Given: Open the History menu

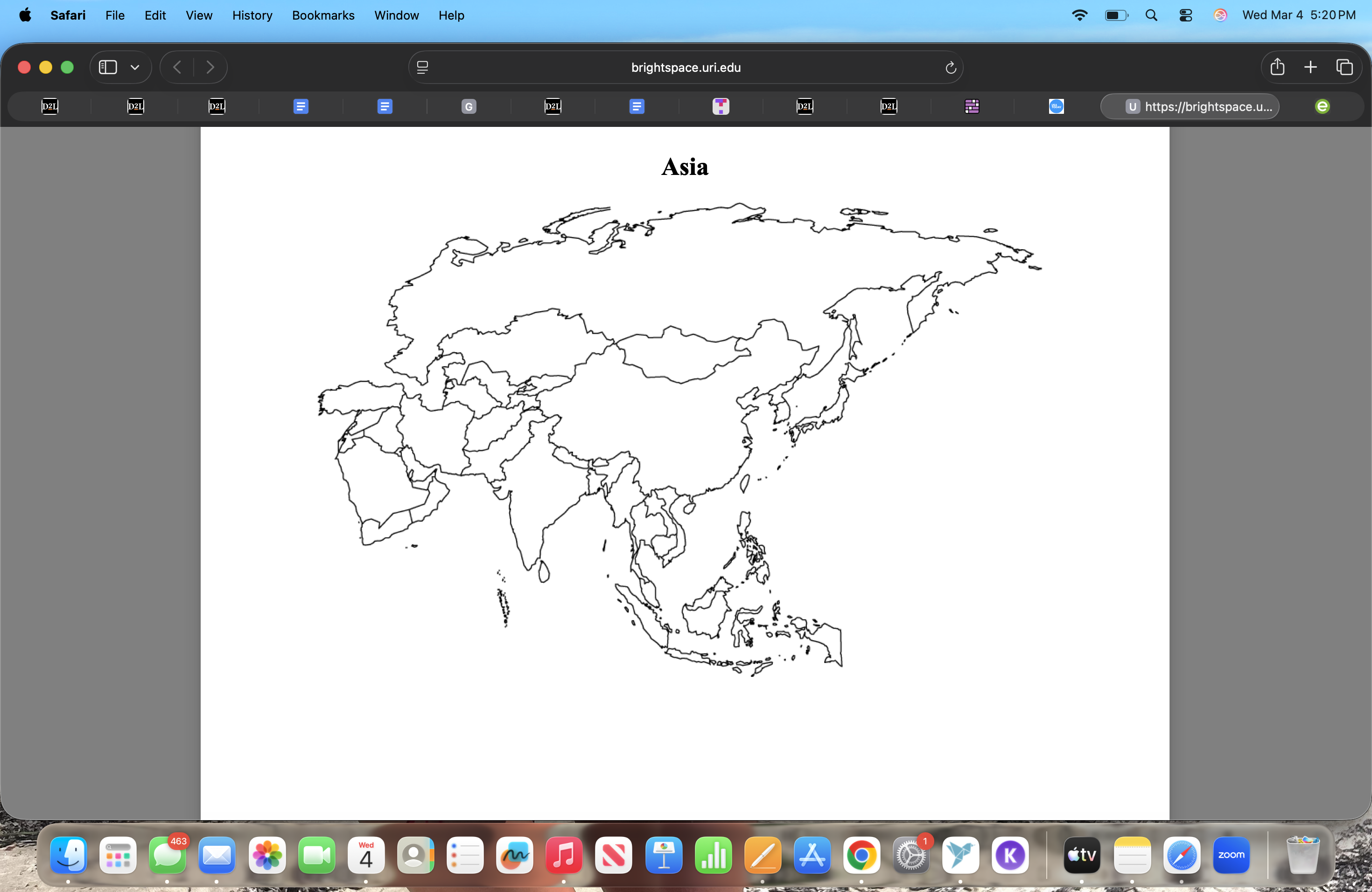Looking at the screenshot, I should click(252, 15).
